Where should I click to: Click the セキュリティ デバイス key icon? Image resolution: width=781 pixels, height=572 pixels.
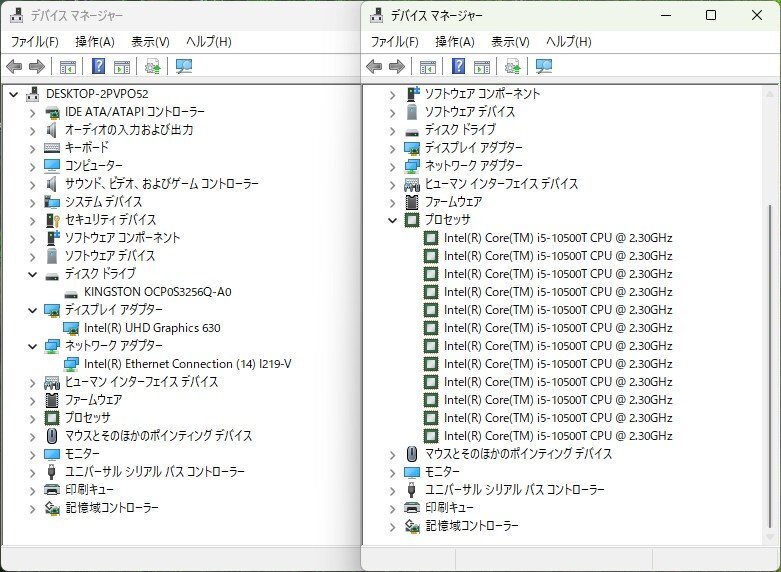pos(52,220)
